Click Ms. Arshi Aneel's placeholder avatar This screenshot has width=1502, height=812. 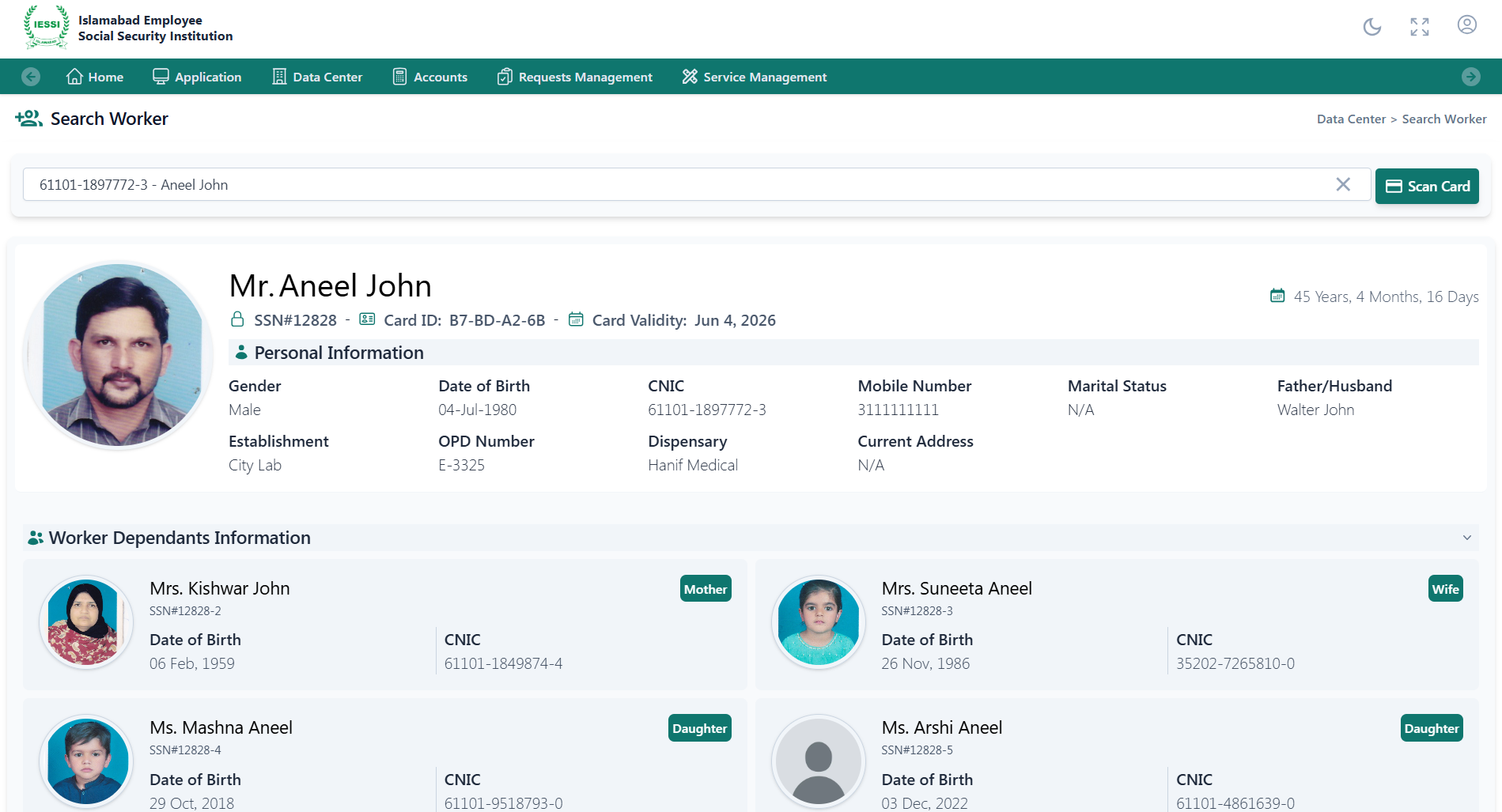click(x=818, y=761)
